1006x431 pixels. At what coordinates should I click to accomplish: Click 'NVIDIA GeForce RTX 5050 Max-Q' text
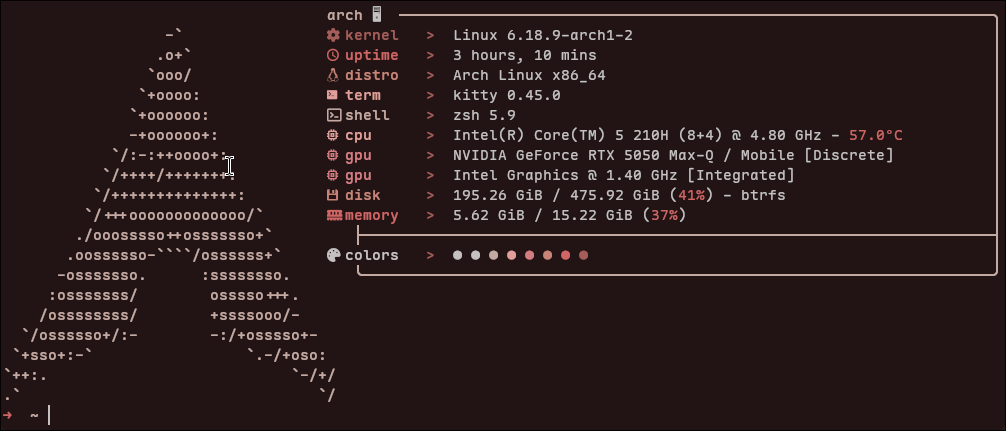click(588, 155)
